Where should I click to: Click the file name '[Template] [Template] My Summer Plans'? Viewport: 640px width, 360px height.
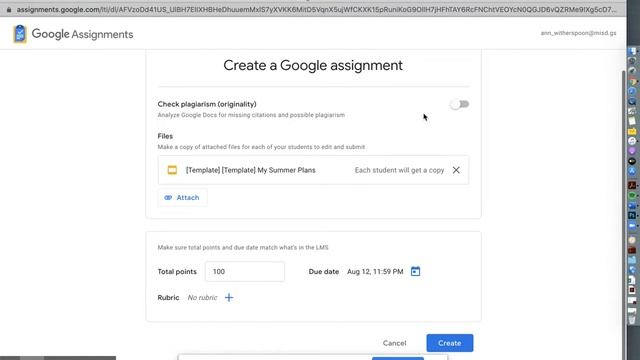[251, 170]
